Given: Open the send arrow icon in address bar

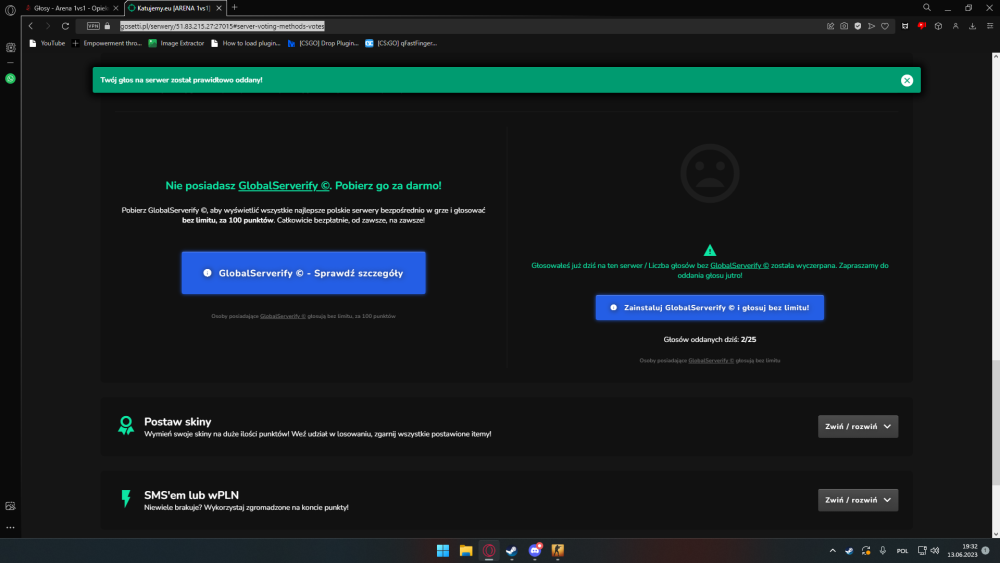Looking at the screenshot, I should pyautogui.click(x=871, y=26).
